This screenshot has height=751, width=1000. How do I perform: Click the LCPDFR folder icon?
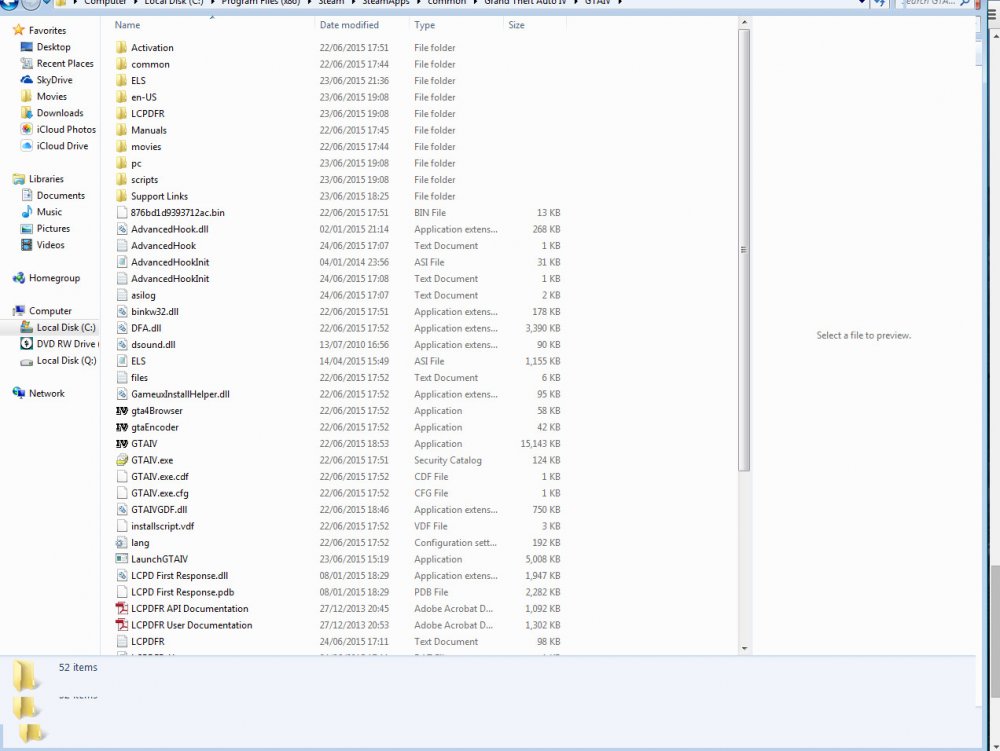[x=121, y=113]
